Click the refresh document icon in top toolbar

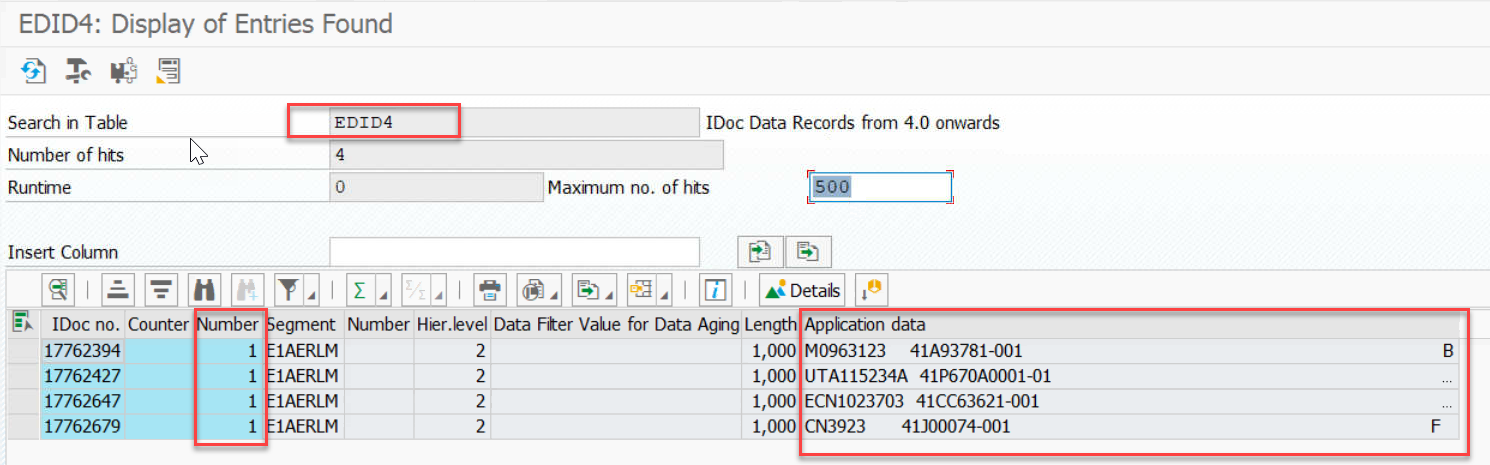click(34, 70)
